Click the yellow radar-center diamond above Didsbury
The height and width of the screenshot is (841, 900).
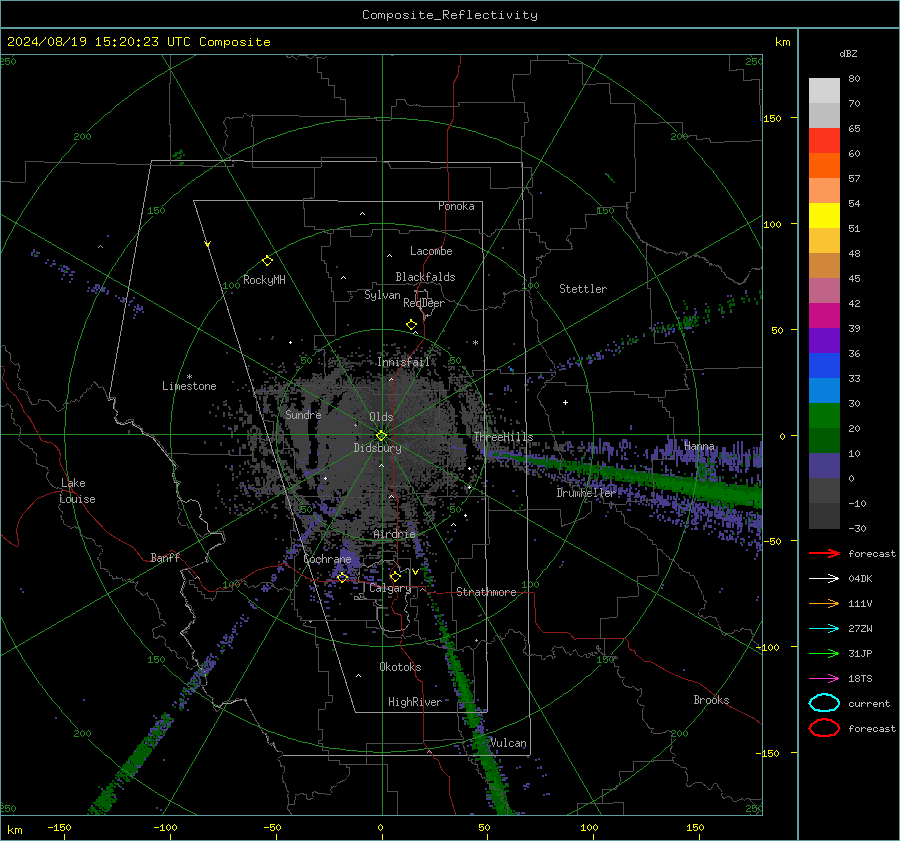pyautogui.click(x=381, y=436)
